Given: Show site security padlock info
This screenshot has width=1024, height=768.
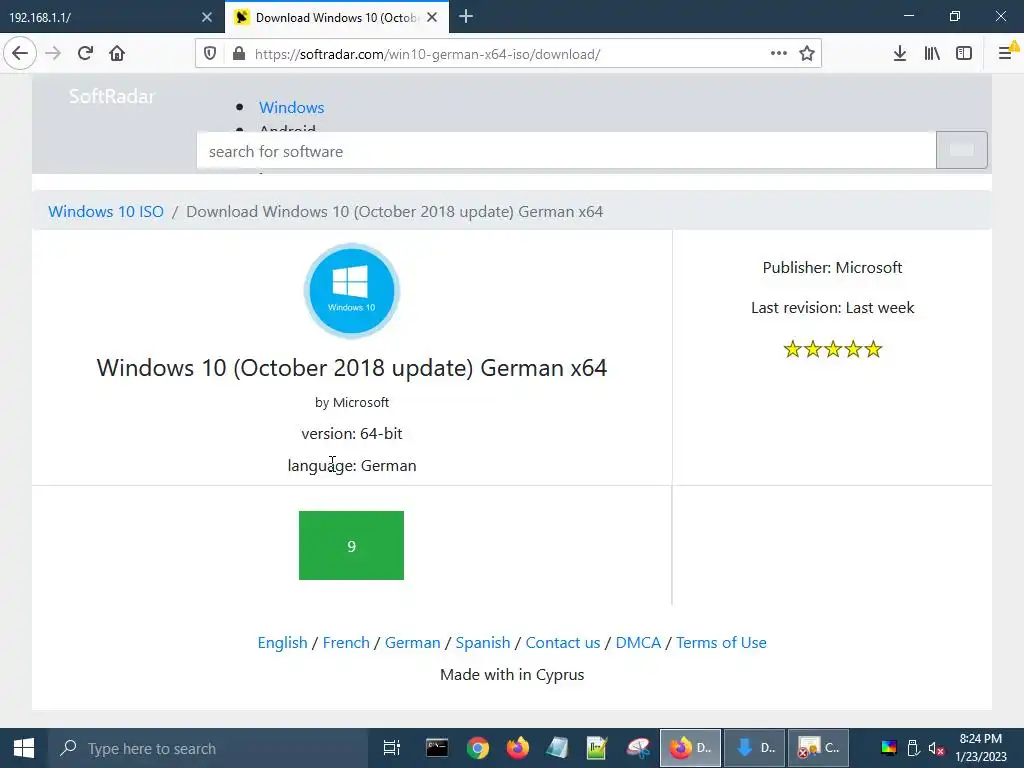Looking at the screenshot, I should click(239, 54).
